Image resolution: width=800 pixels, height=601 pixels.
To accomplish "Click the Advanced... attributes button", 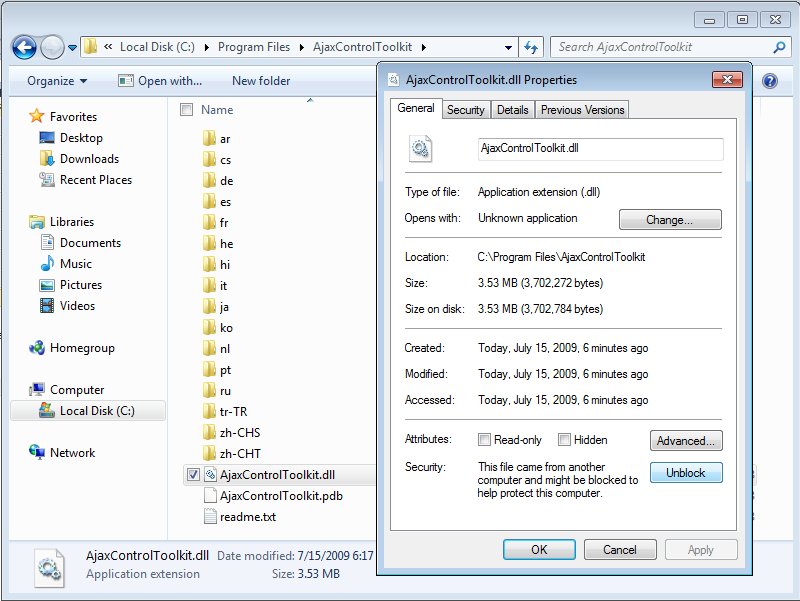I will tap(686, 440).
